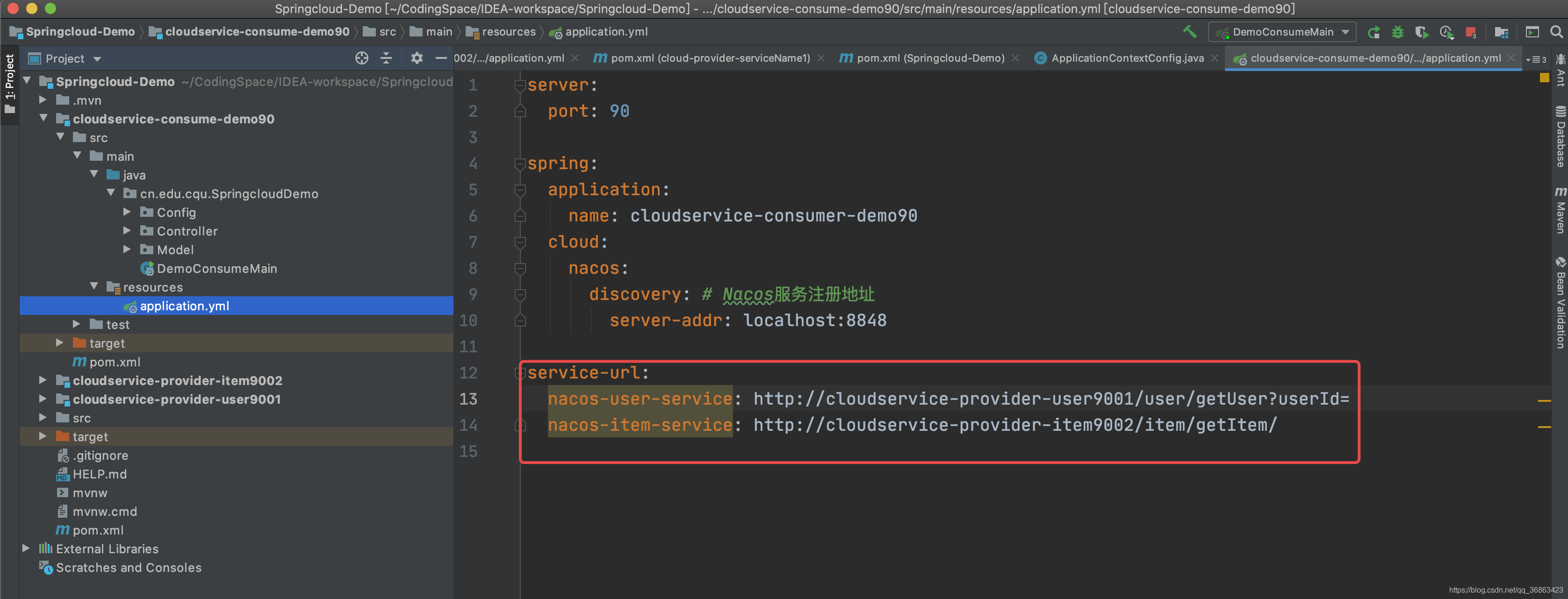Run with Coverage shield icon
The height and width of the screenshot is (599, 1568).
[x=1421, y=32]
